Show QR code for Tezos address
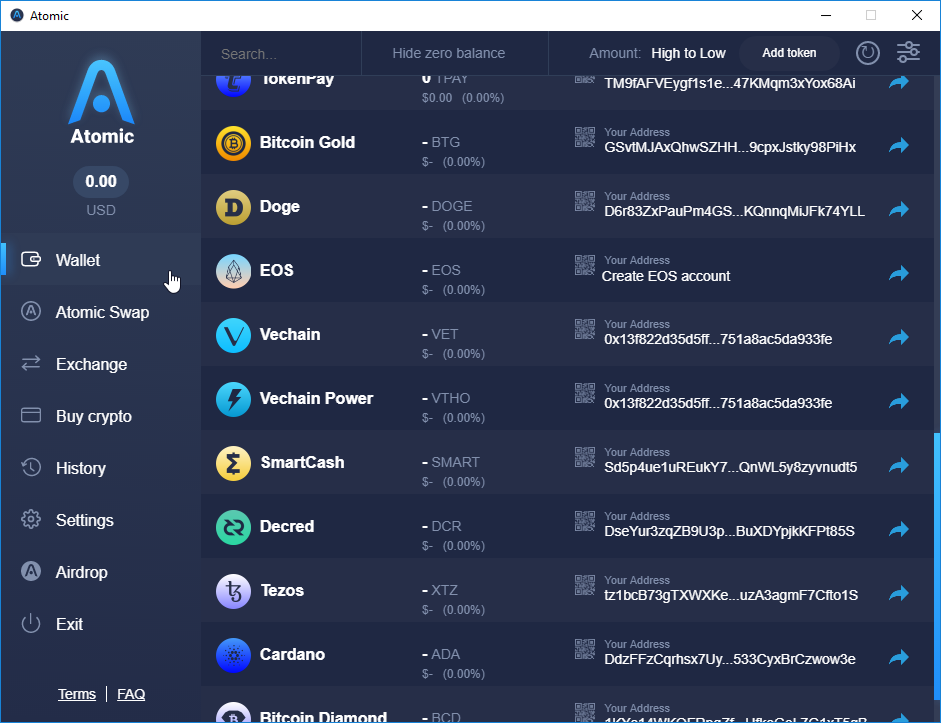Screen dimensions: 941x723 pos(585,585)
